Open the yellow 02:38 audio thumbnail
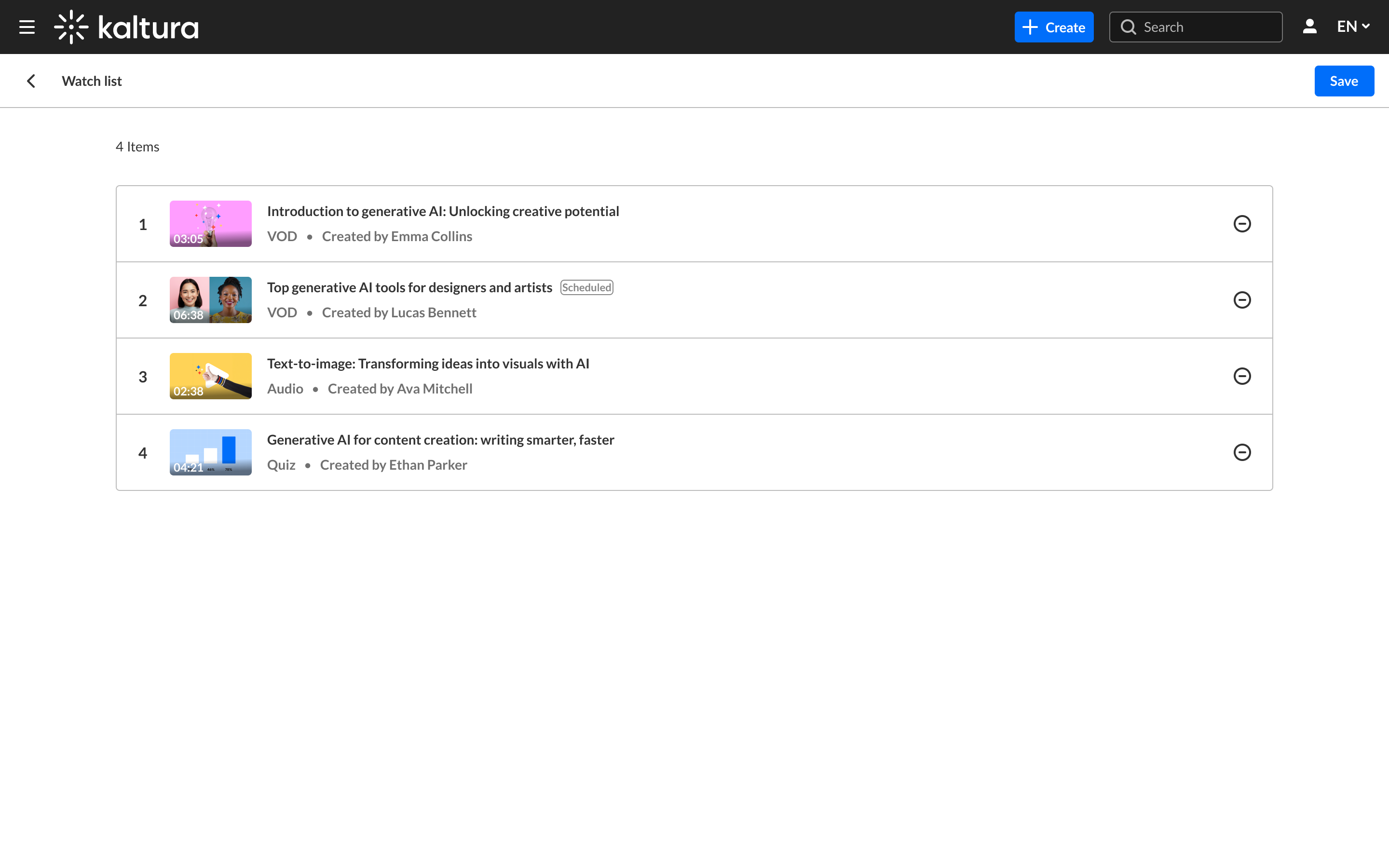This screenshot has height=868, width=1389. pos(211,376)
